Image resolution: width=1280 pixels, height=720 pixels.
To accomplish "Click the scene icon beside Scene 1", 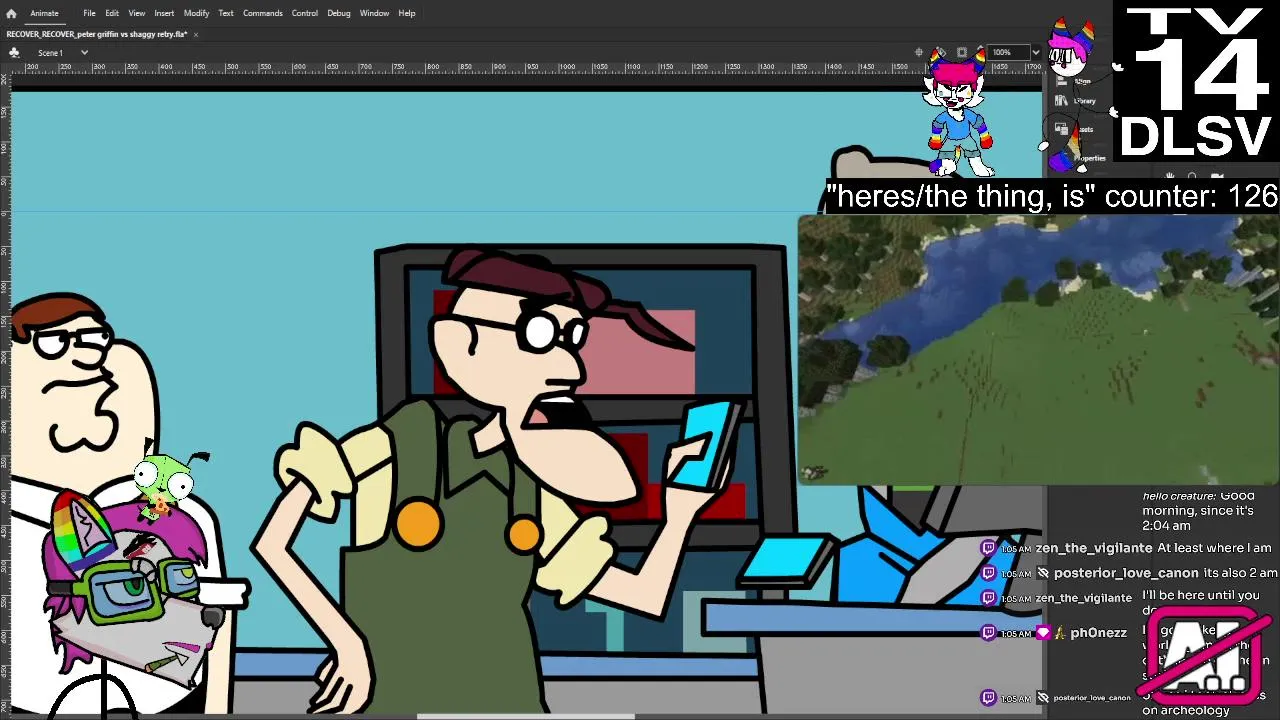I will [14, 52].
